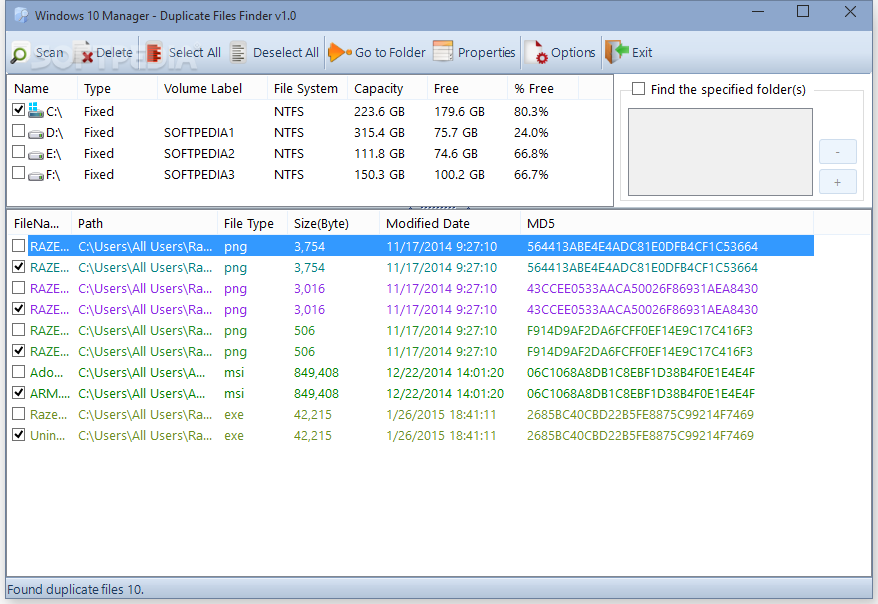This screenshot has width=878, height=604.
Task: Click the 223.6 GB capacity value
Action: [379, 111]
